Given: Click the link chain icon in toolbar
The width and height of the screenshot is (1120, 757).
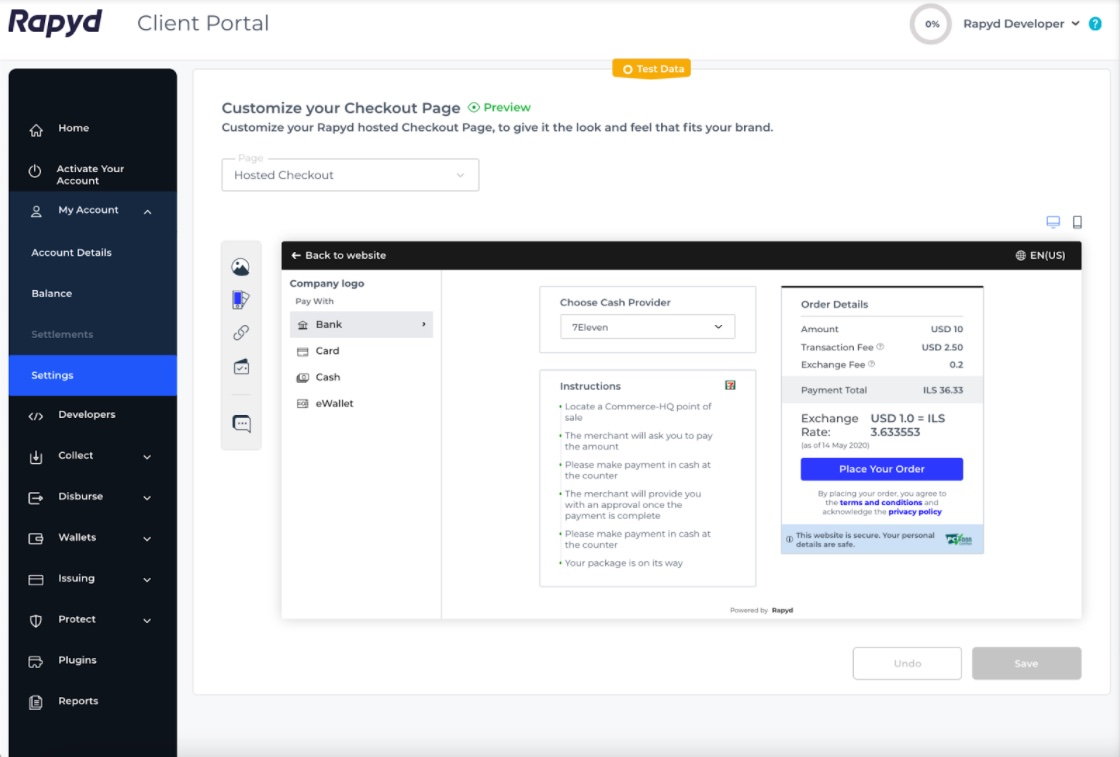Looking at the screenshot, I should pos(240,333).
